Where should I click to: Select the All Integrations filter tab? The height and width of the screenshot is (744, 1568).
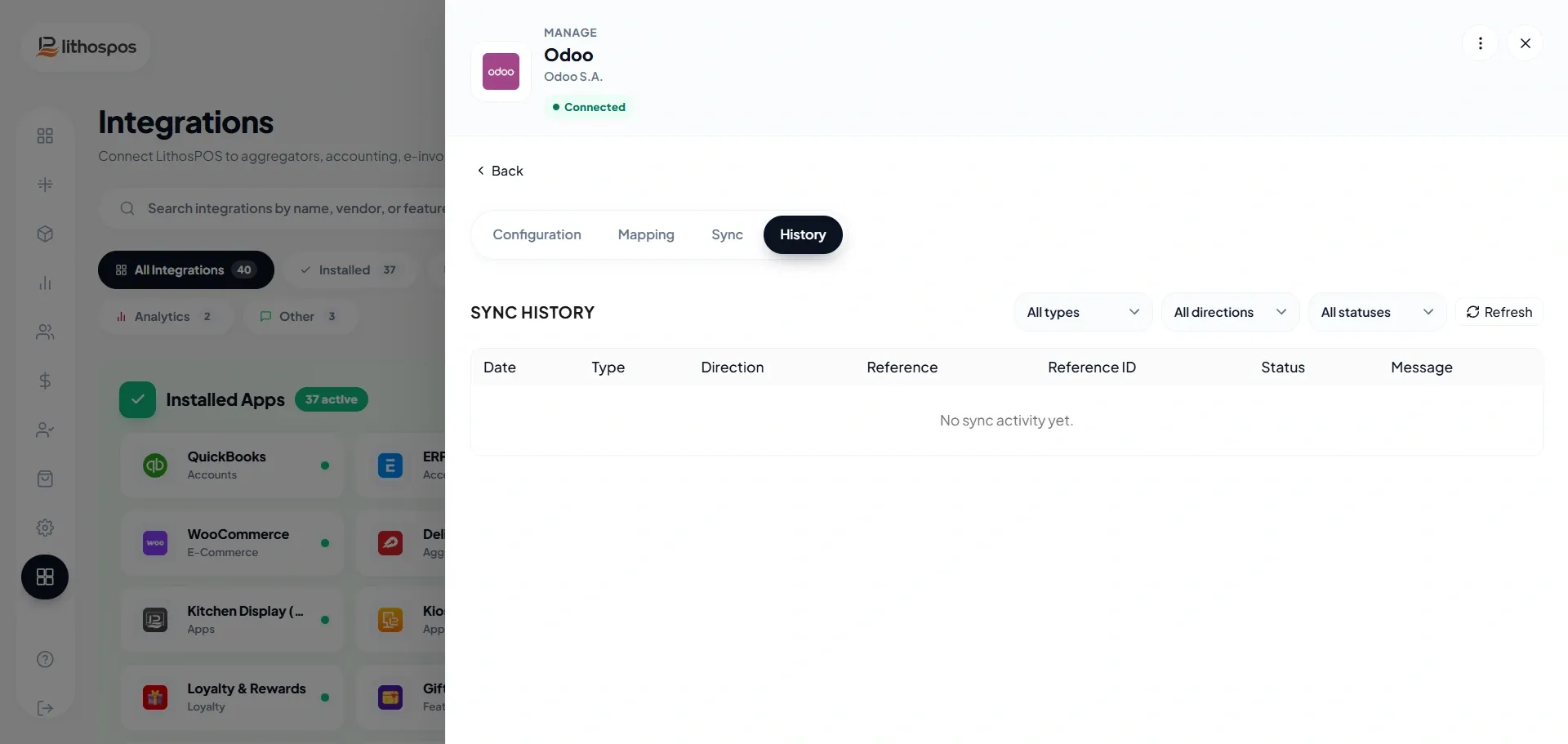pos(186,270)
